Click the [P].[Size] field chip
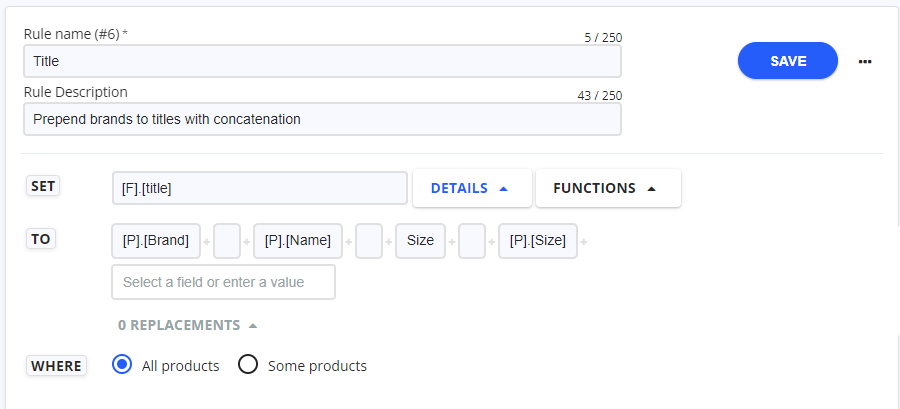Screen dimensions: 900x409 pyautogui.click(x=538, y=241)
